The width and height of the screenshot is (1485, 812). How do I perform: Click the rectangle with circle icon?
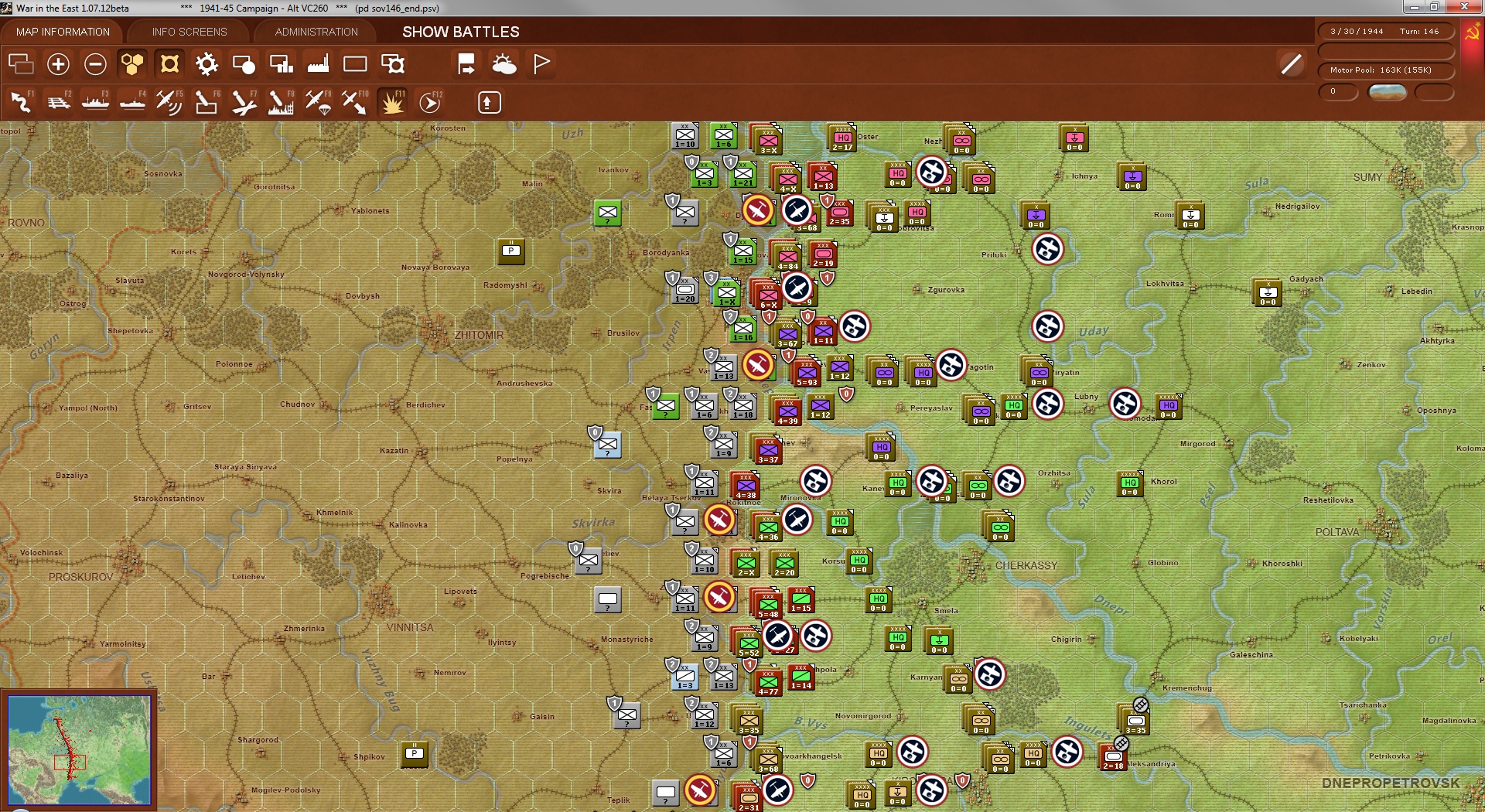244,64
